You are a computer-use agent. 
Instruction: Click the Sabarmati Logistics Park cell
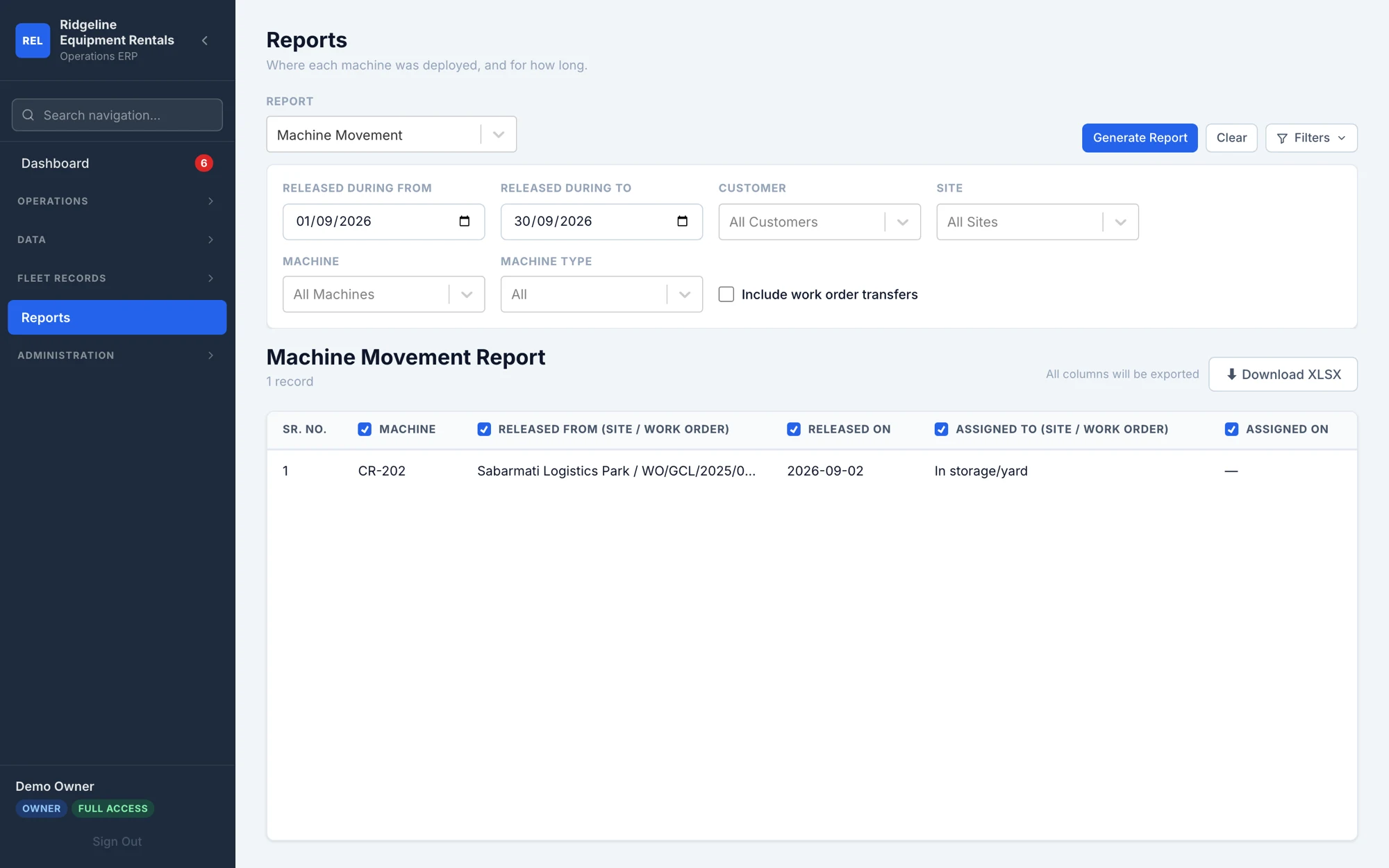[616, 471]
